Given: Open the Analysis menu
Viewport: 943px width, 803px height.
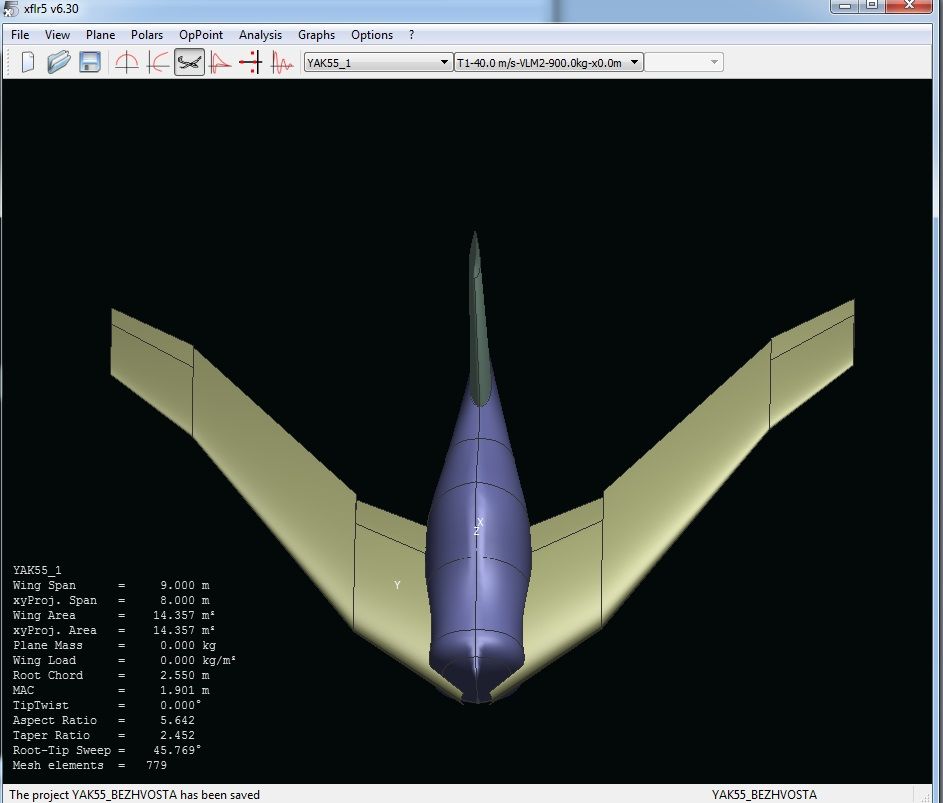Looking at the screenshot, I should [x=260, y=35].
